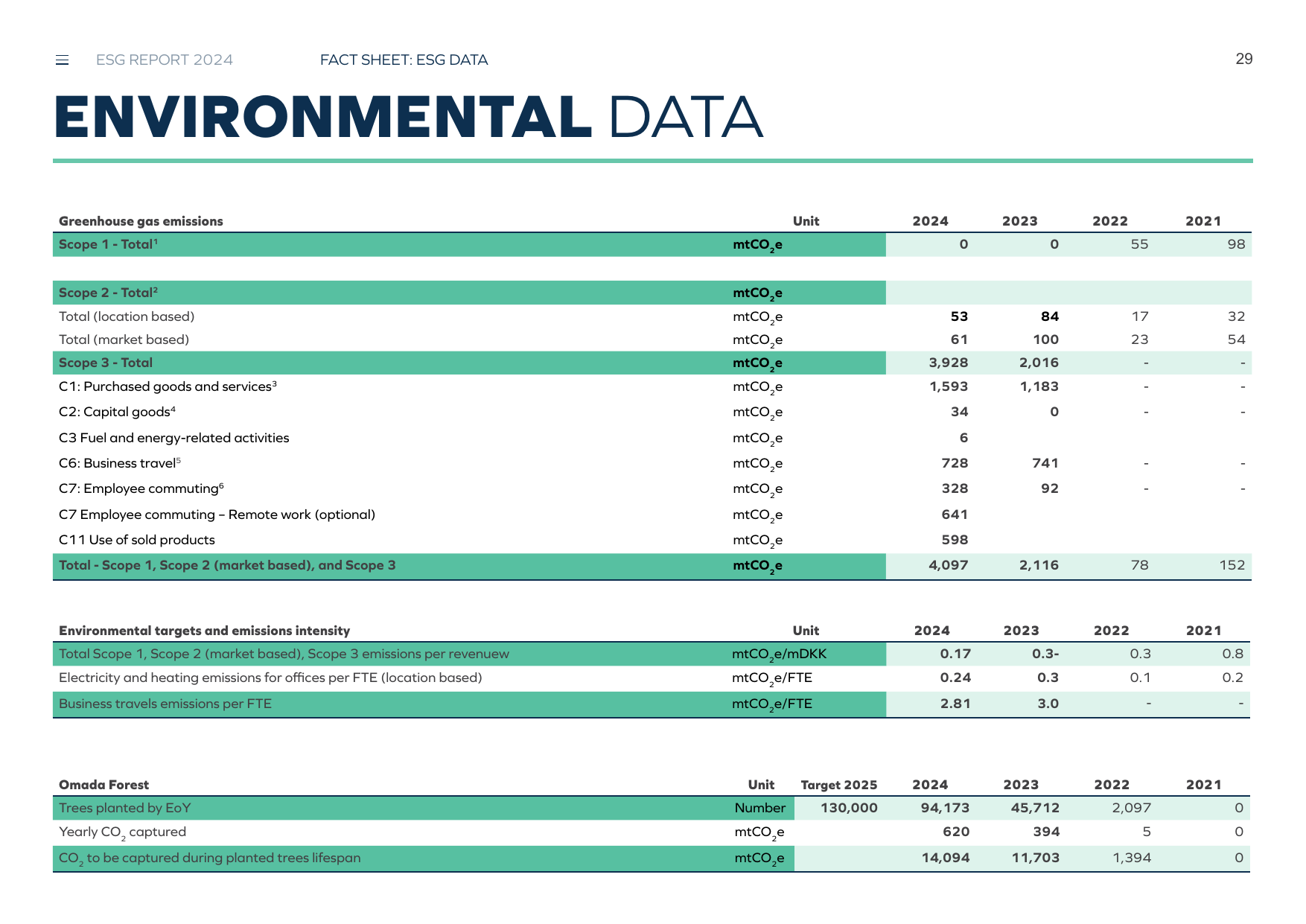This screenshot has width=1306, height=924.
Task: Click the Scope 1 - Total row label
Action: click(108, 244)
